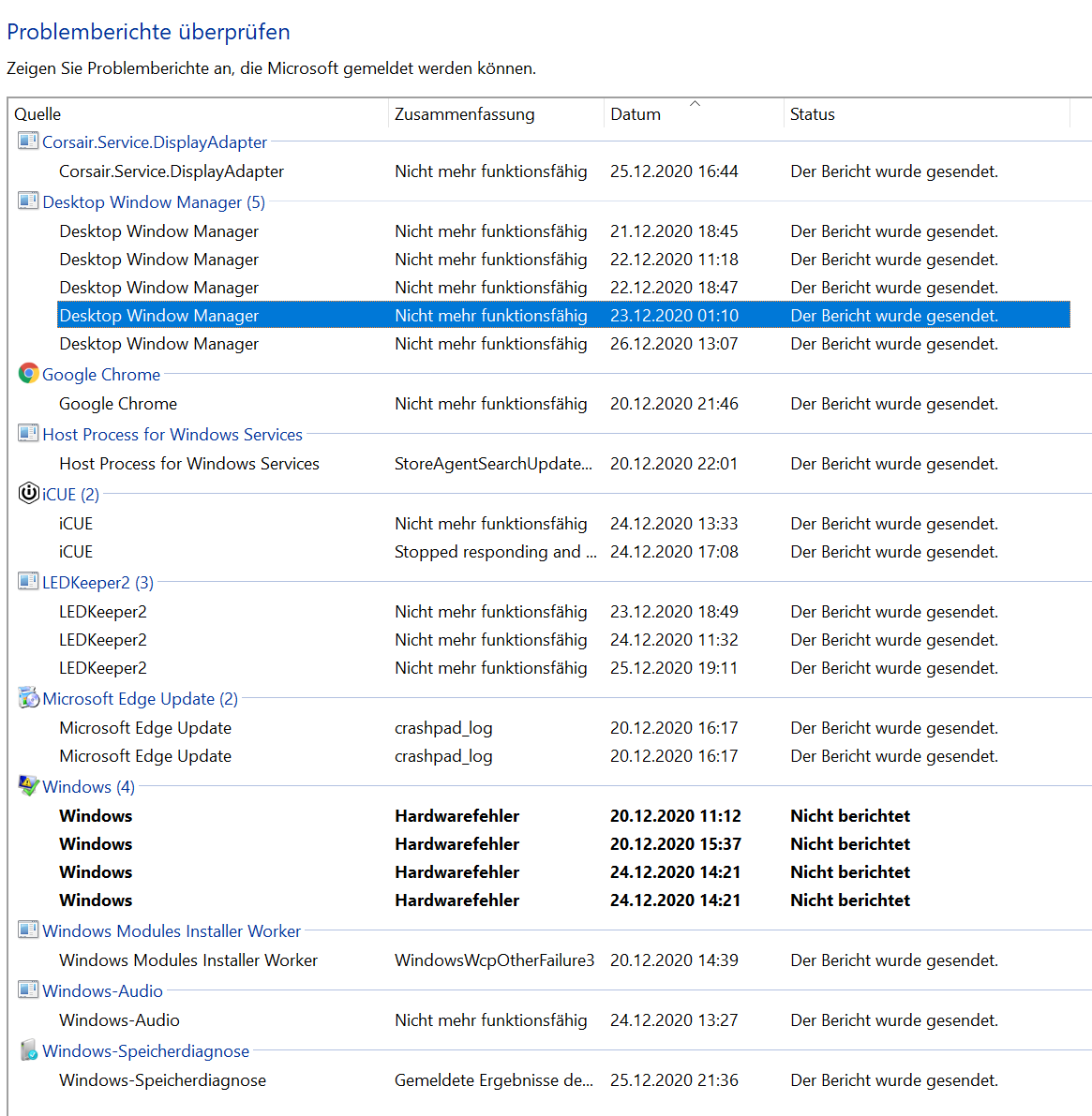
Task: Click the heading 'Problemberichte überprüfen'
Action: (x=148, y=31)
